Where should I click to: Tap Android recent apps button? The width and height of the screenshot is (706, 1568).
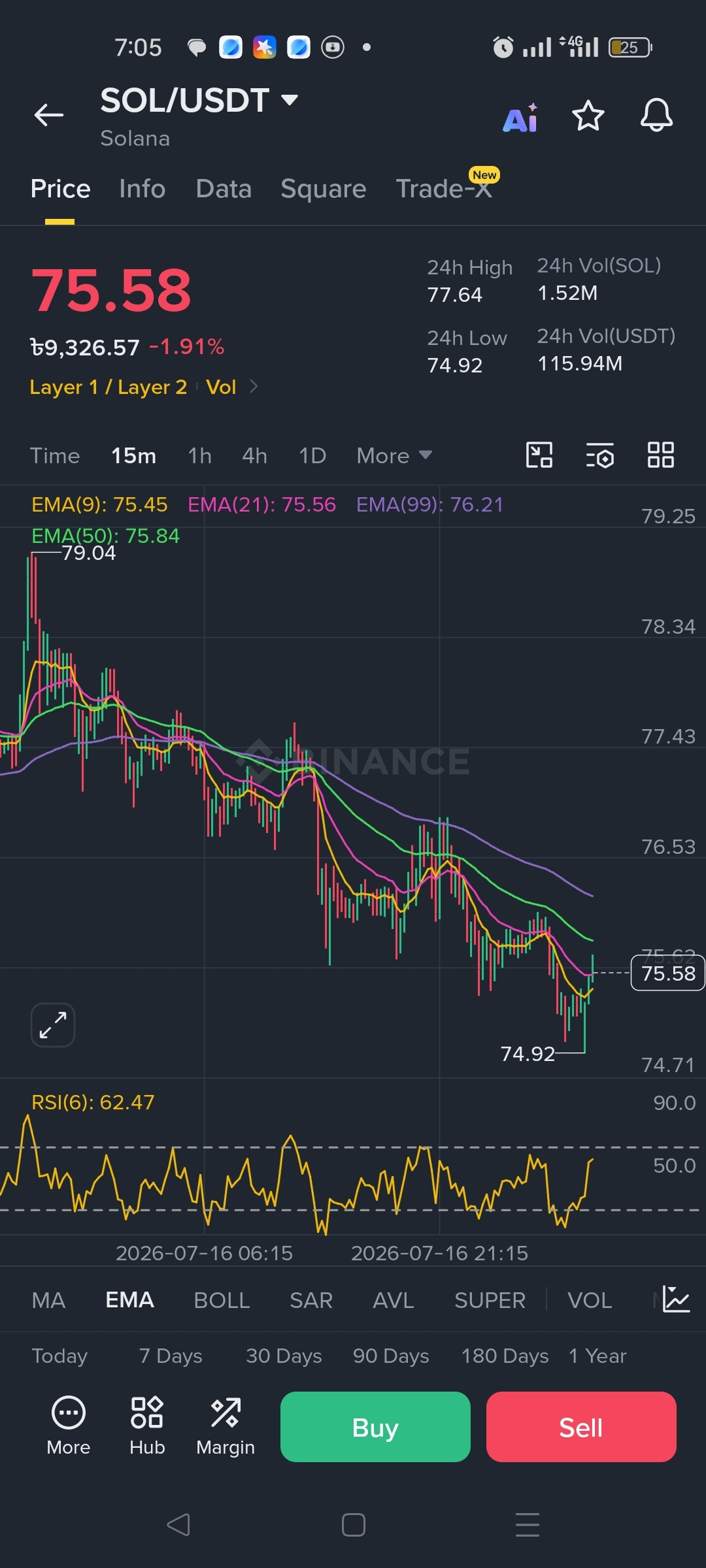(528, 1525)
